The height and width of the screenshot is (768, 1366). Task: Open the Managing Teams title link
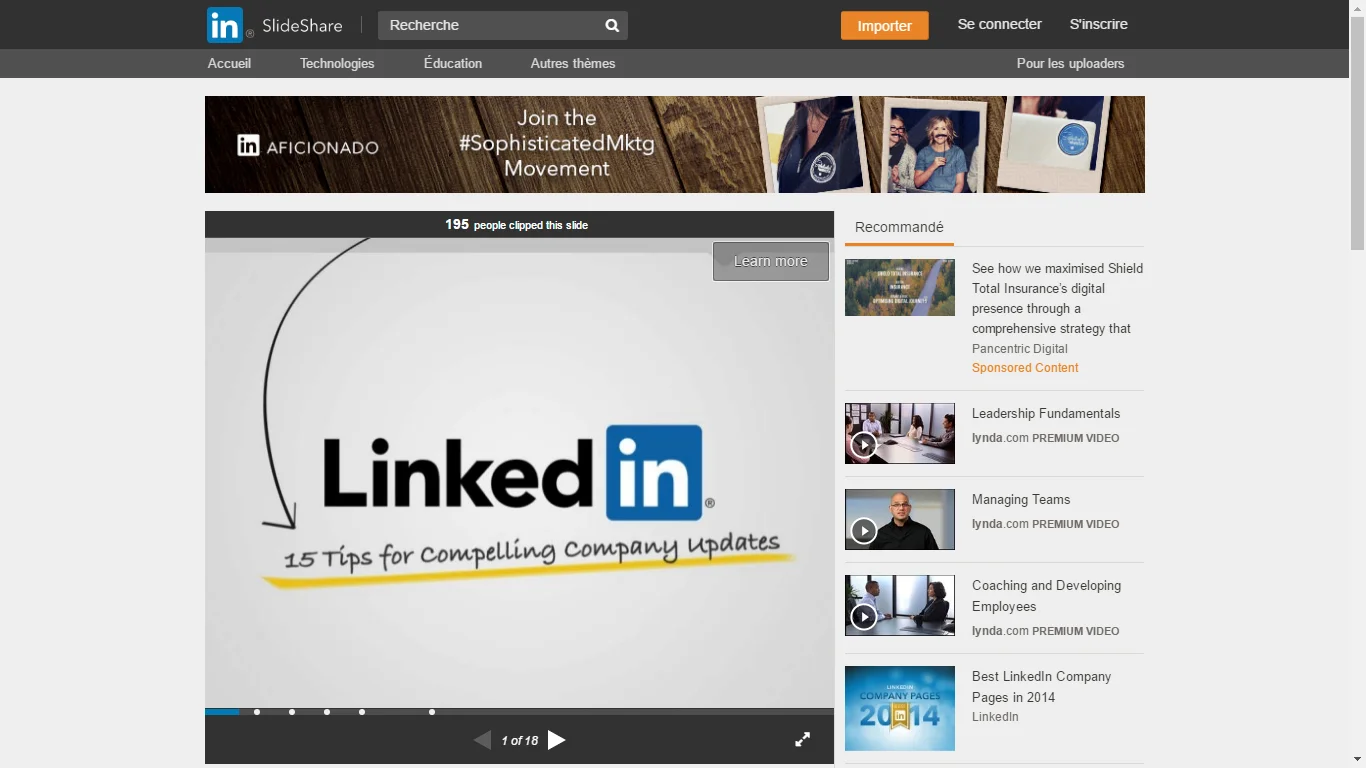(x=1021, y=499)
